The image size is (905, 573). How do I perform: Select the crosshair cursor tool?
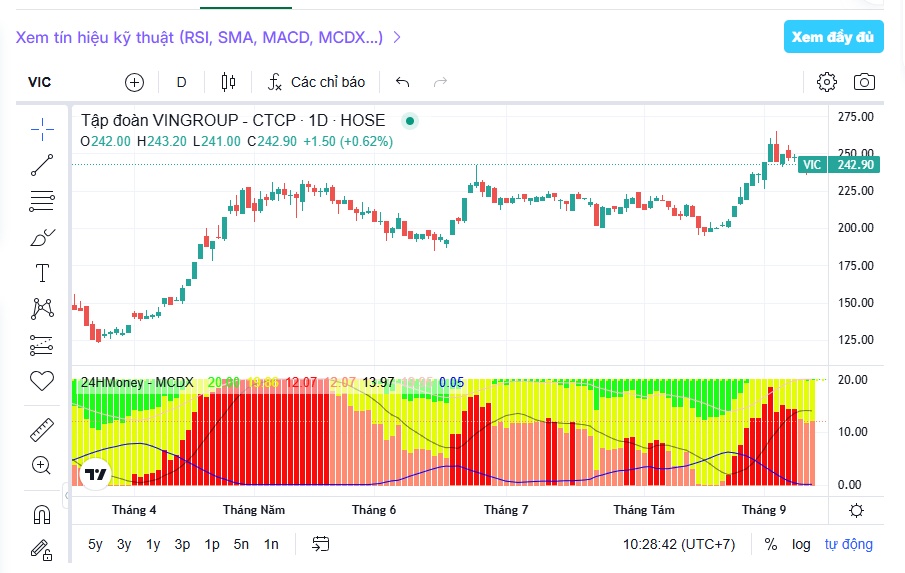pos(42,129)
